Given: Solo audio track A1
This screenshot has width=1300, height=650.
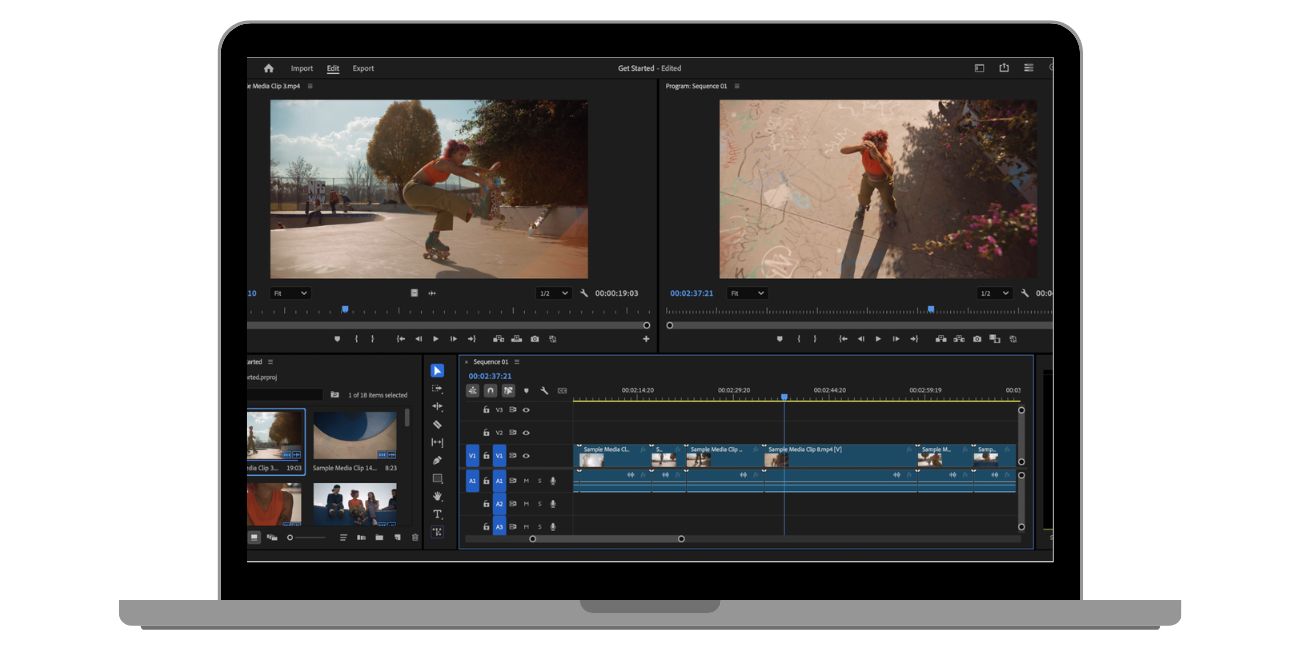Looking at the screenshot, I should point(540,481).
